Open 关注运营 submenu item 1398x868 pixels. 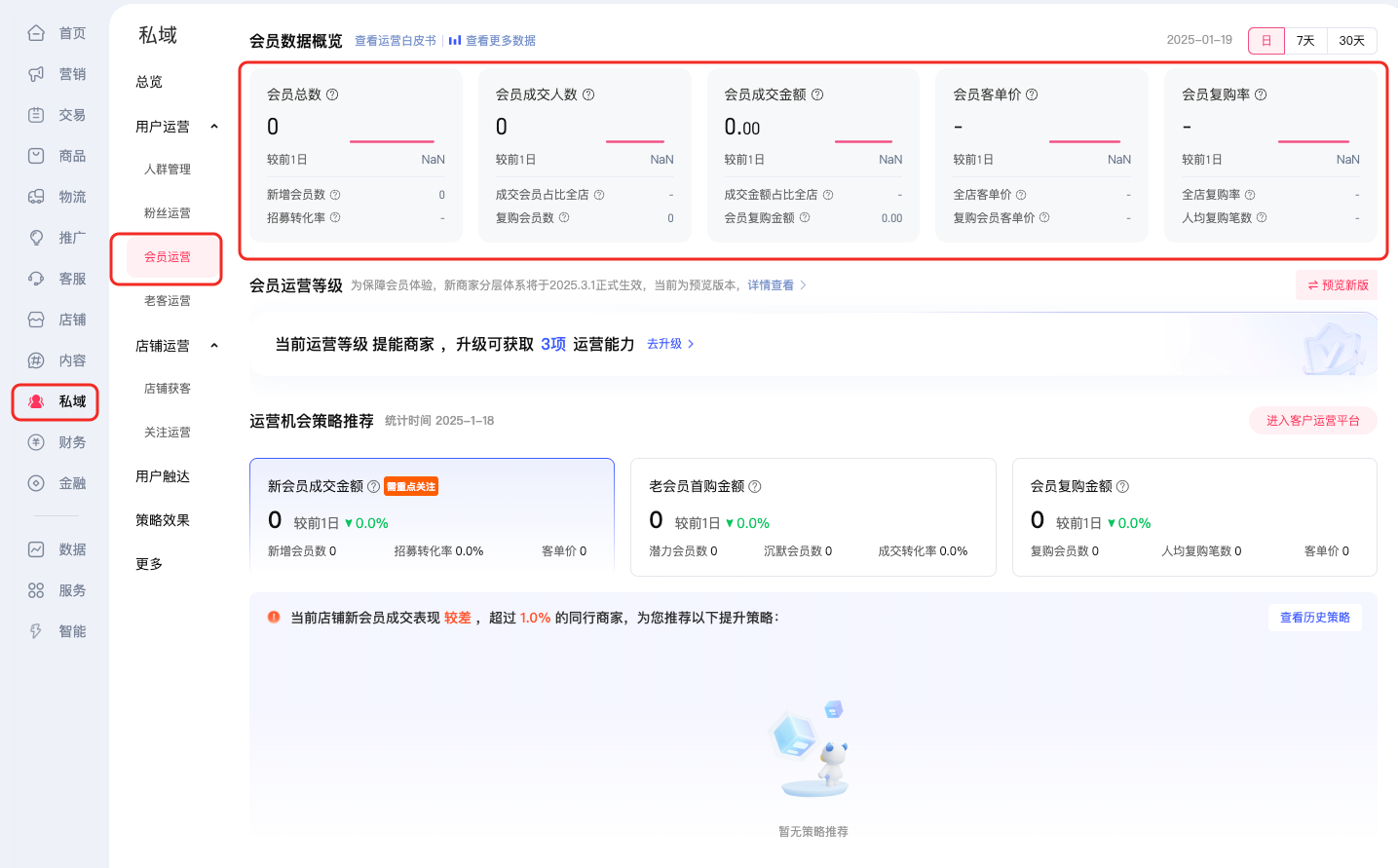pos(168,433)
